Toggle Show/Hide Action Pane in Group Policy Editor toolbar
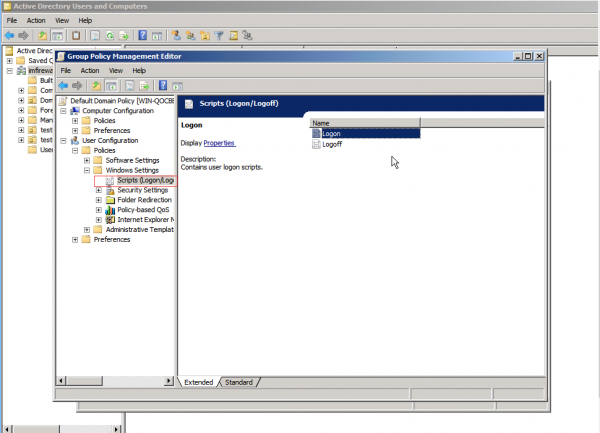This screenshot has height=433, width=600. coord(177,86)
